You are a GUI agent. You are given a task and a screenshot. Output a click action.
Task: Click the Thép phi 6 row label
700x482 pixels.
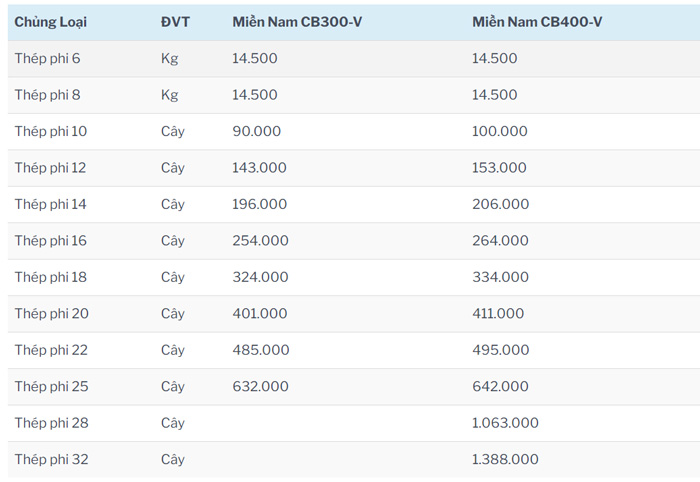coord(47,58)
